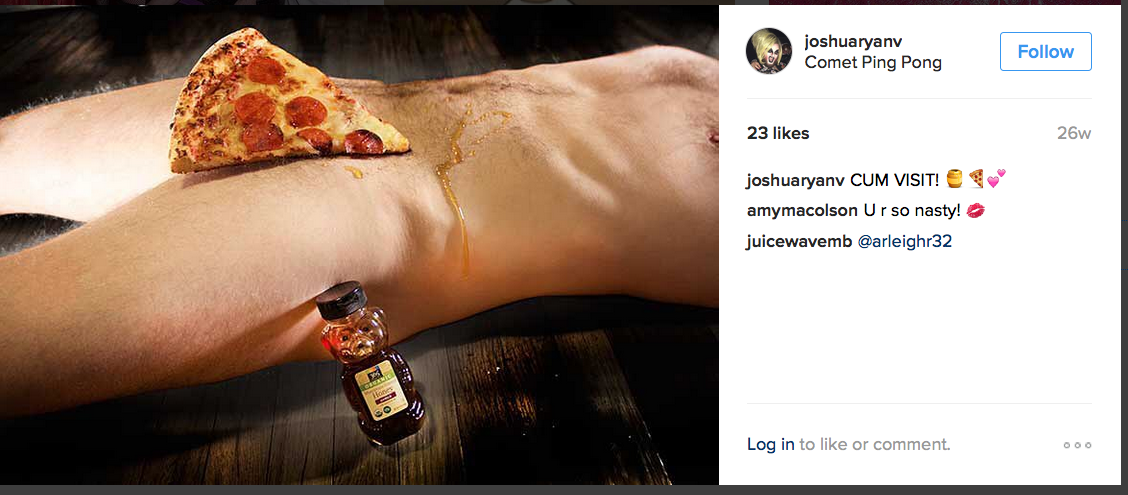Image resolution: width=1128 pixels, height=495 pixels.
Task: Click the honey pot emoji in caption
Action: (x=954, y=179)
